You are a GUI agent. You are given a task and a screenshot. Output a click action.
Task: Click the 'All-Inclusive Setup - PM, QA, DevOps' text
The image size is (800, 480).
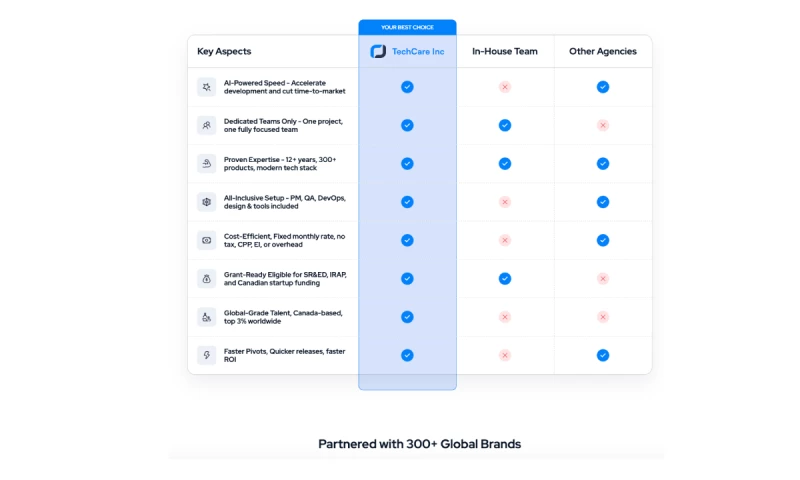(285, 202)
